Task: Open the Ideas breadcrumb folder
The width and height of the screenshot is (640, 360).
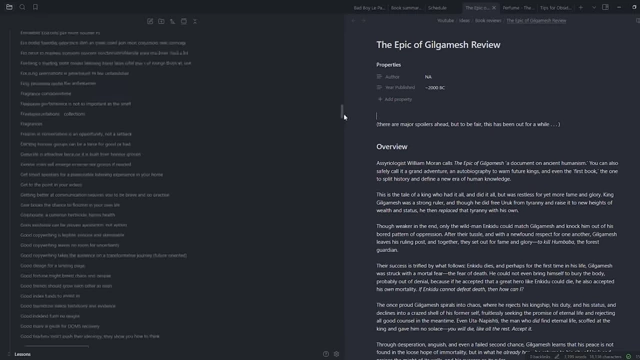Action: tap(464, 20)
